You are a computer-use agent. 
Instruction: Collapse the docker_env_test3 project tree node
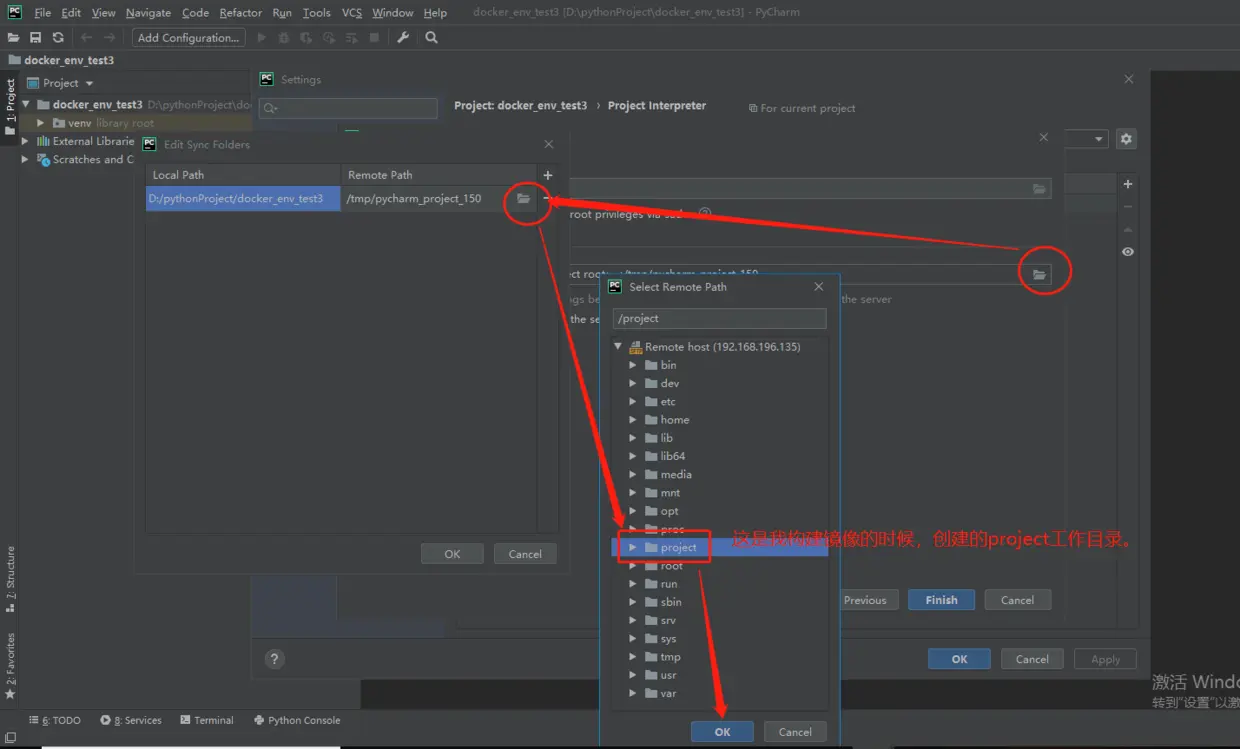[x=27, y=104]
